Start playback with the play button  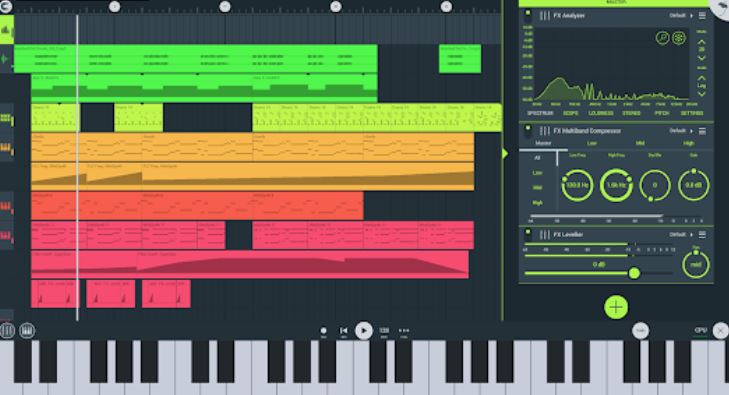point(364,331)
